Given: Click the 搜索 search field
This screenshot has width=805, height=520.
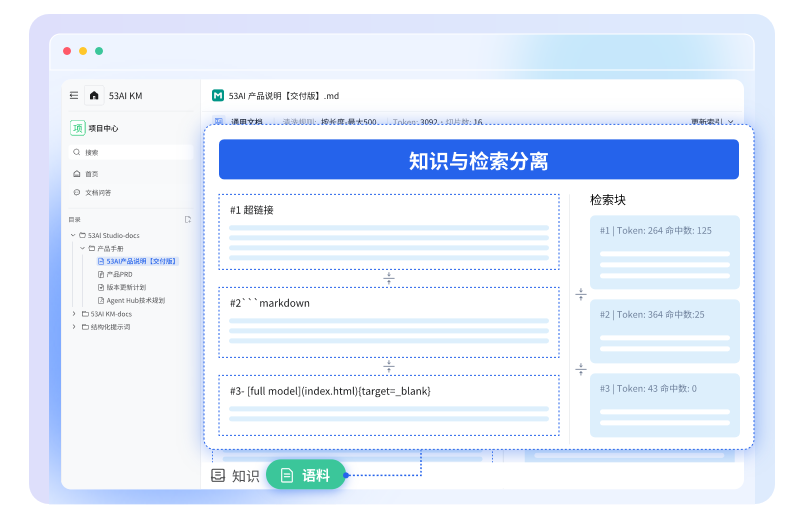Looking at the screenshot, I should pos(130,152).
